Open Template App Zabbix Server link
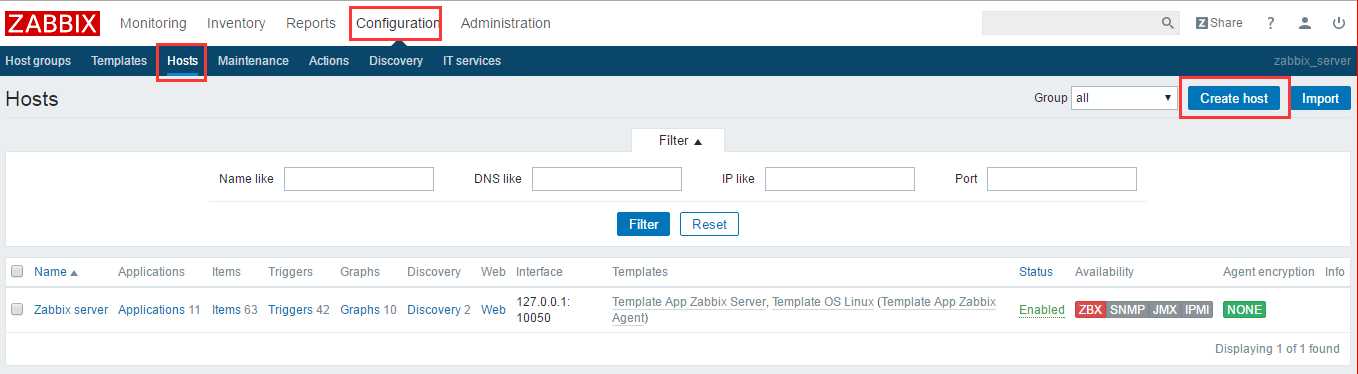Viewport: 1358px width, 374px height. coord(689,301)
